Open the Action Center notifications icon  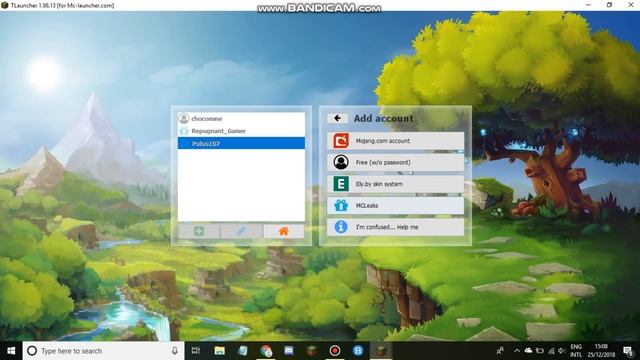pyautogui.click(x=628, y=351)
